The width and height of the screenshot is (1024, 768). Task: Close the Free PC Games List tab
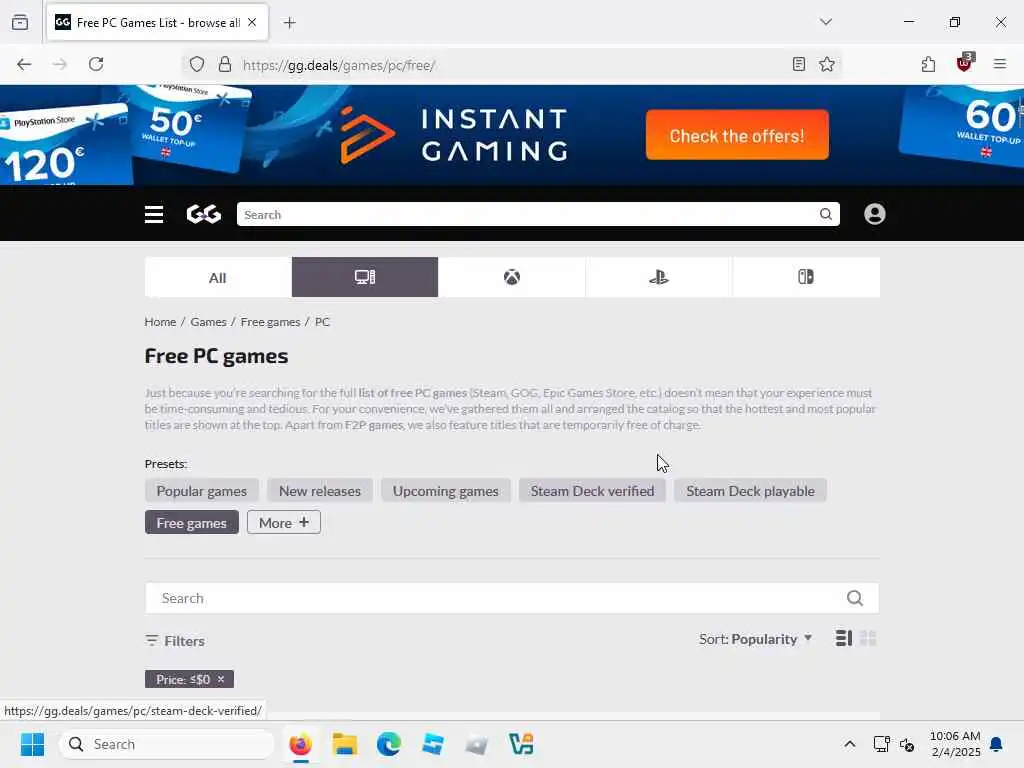(252, 22)
